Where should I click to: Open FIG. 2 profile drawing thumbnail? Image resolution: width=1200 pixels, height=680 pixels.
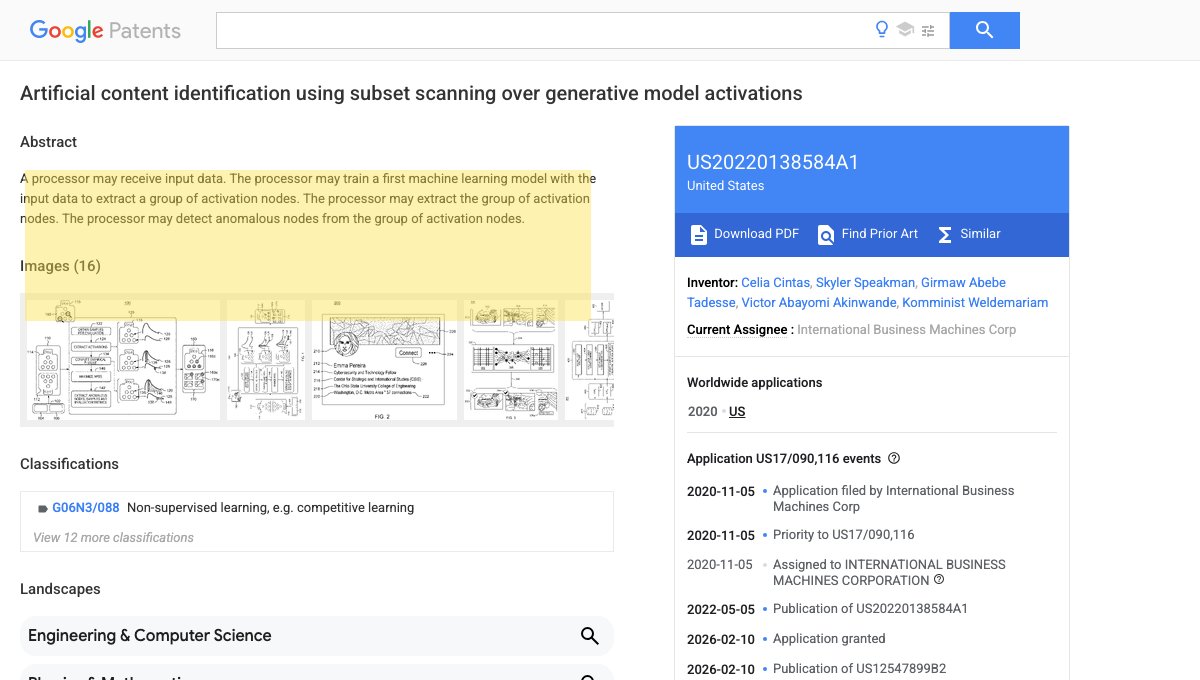click(384, 360)
